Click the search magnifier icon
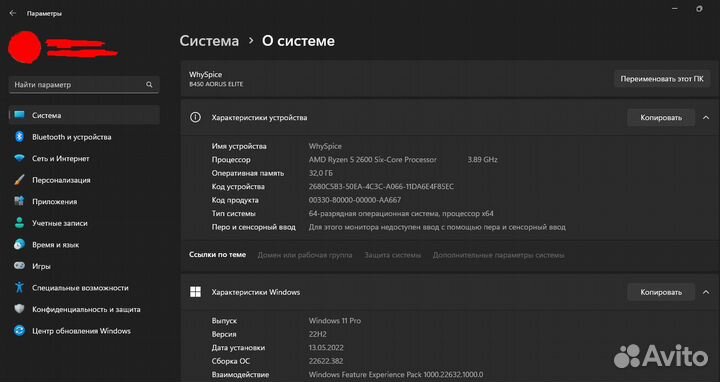The height and width of the screenshot is (382, 720). [149, 84]
